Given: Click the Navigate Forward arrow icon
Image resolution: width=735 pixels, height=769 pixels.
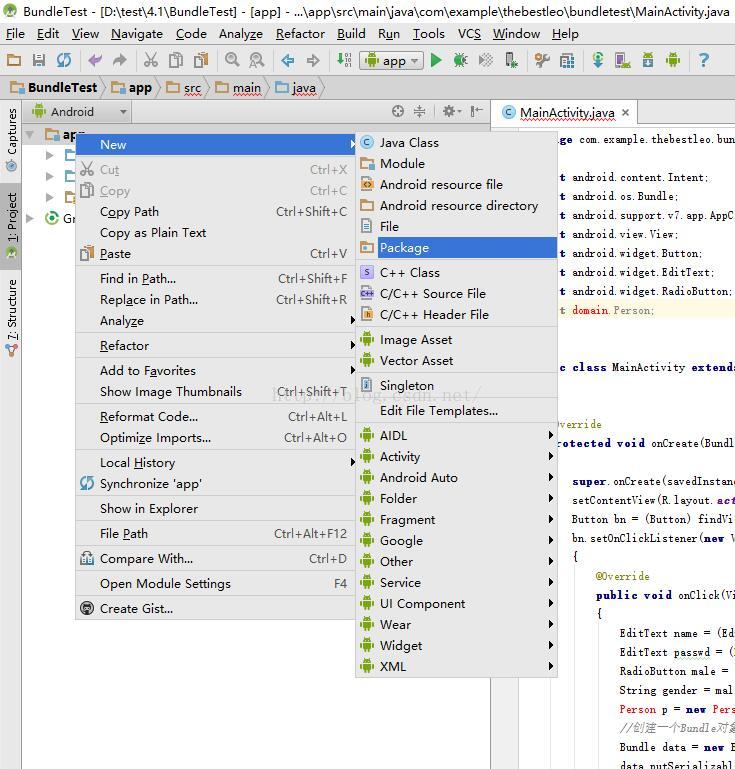Looking at the screenshot, I should click(313, 60).
